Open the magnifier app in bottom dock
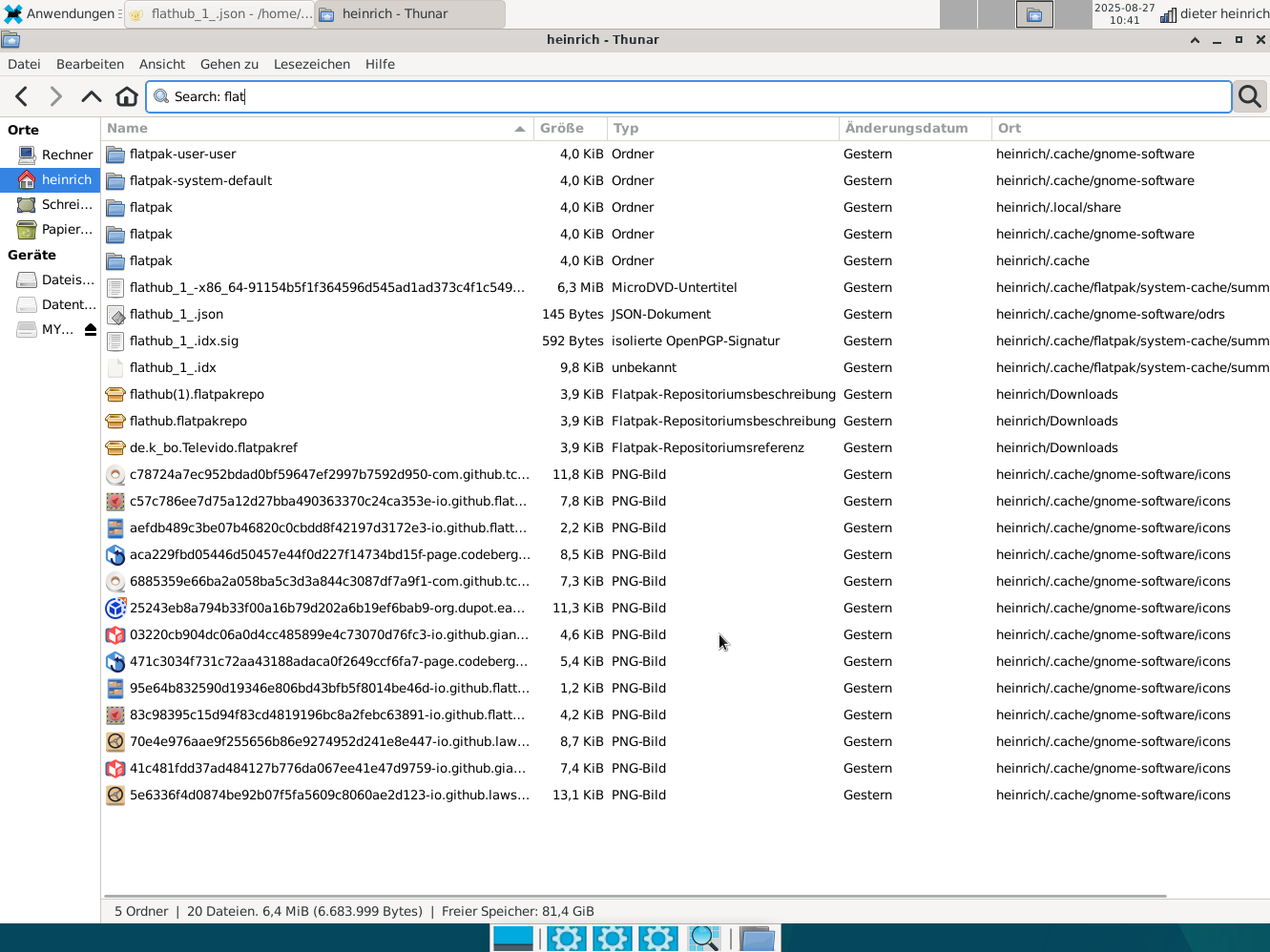 (704, 939)
